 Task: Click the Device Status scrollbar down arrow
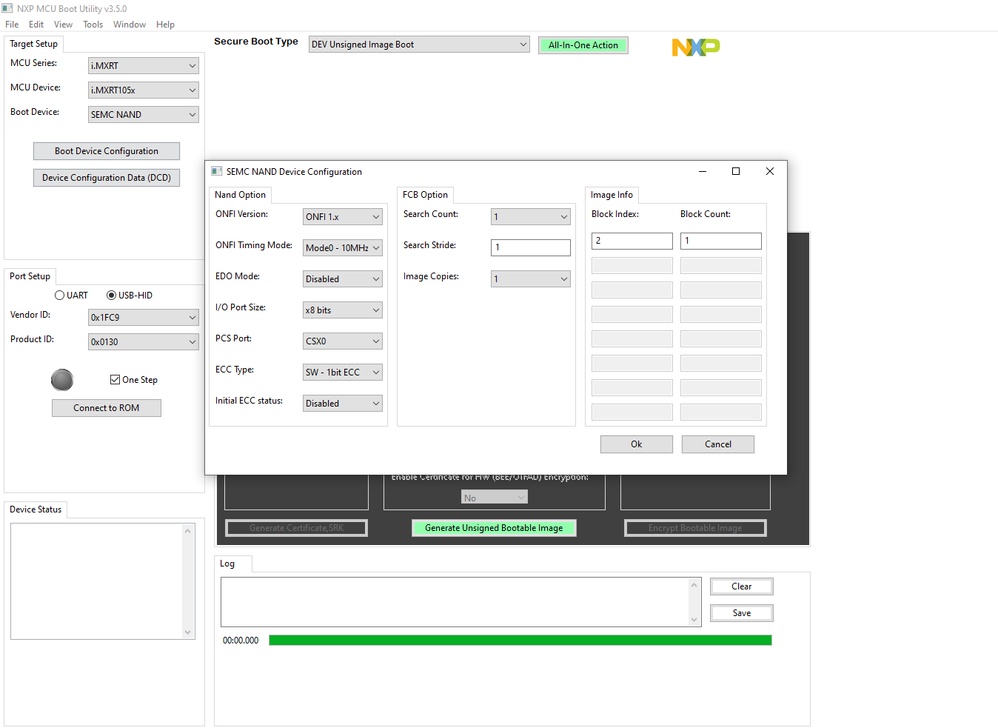(x=188, y=633)
